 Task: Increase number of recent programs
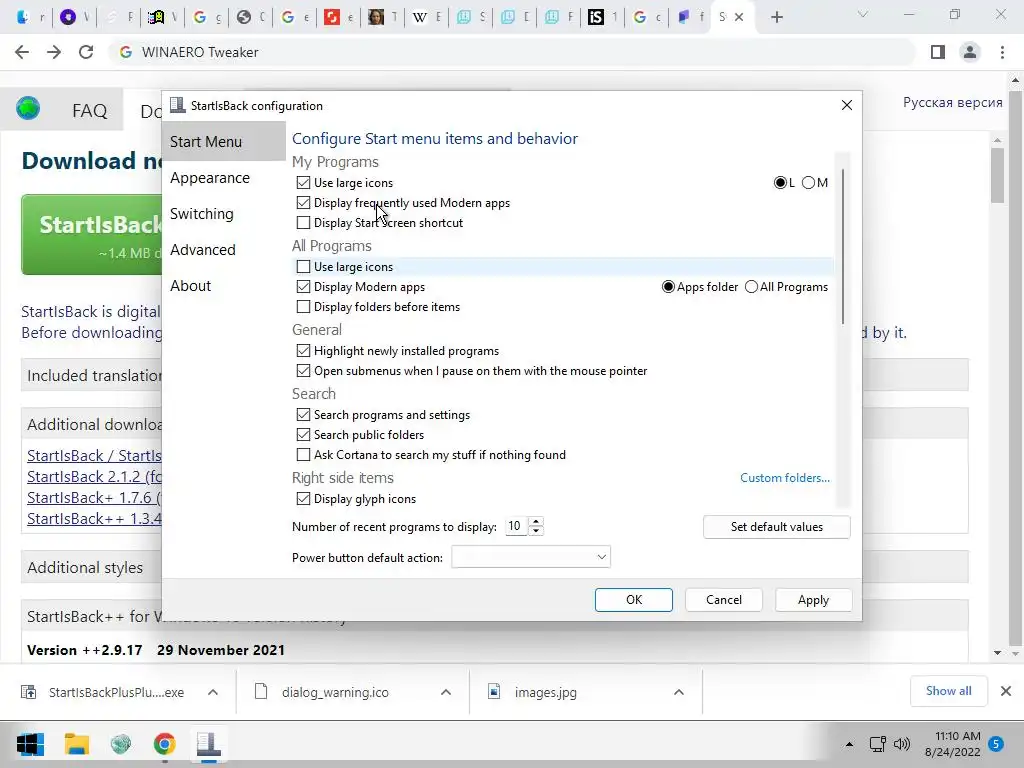tap(536, 521)
